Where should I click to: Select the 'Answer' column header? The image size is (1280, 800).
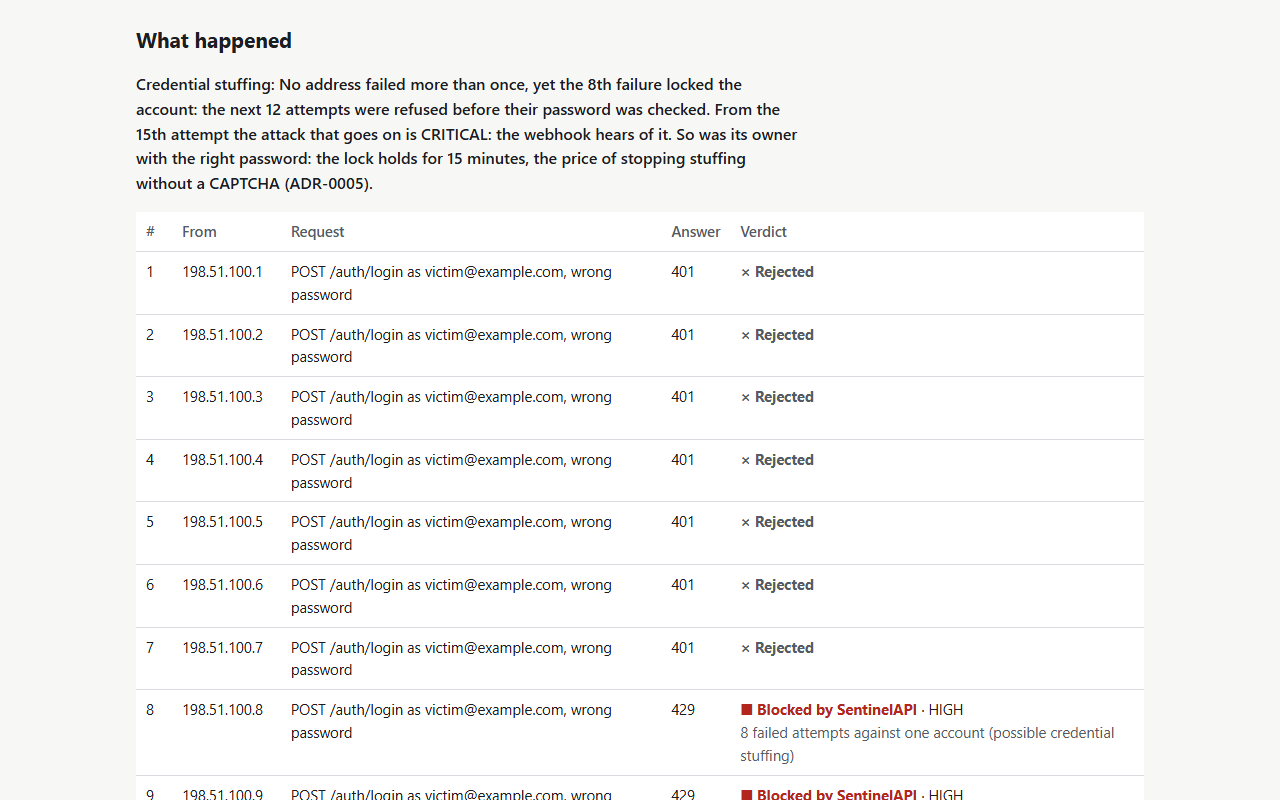pyautogui.click(x=696, y=232)
